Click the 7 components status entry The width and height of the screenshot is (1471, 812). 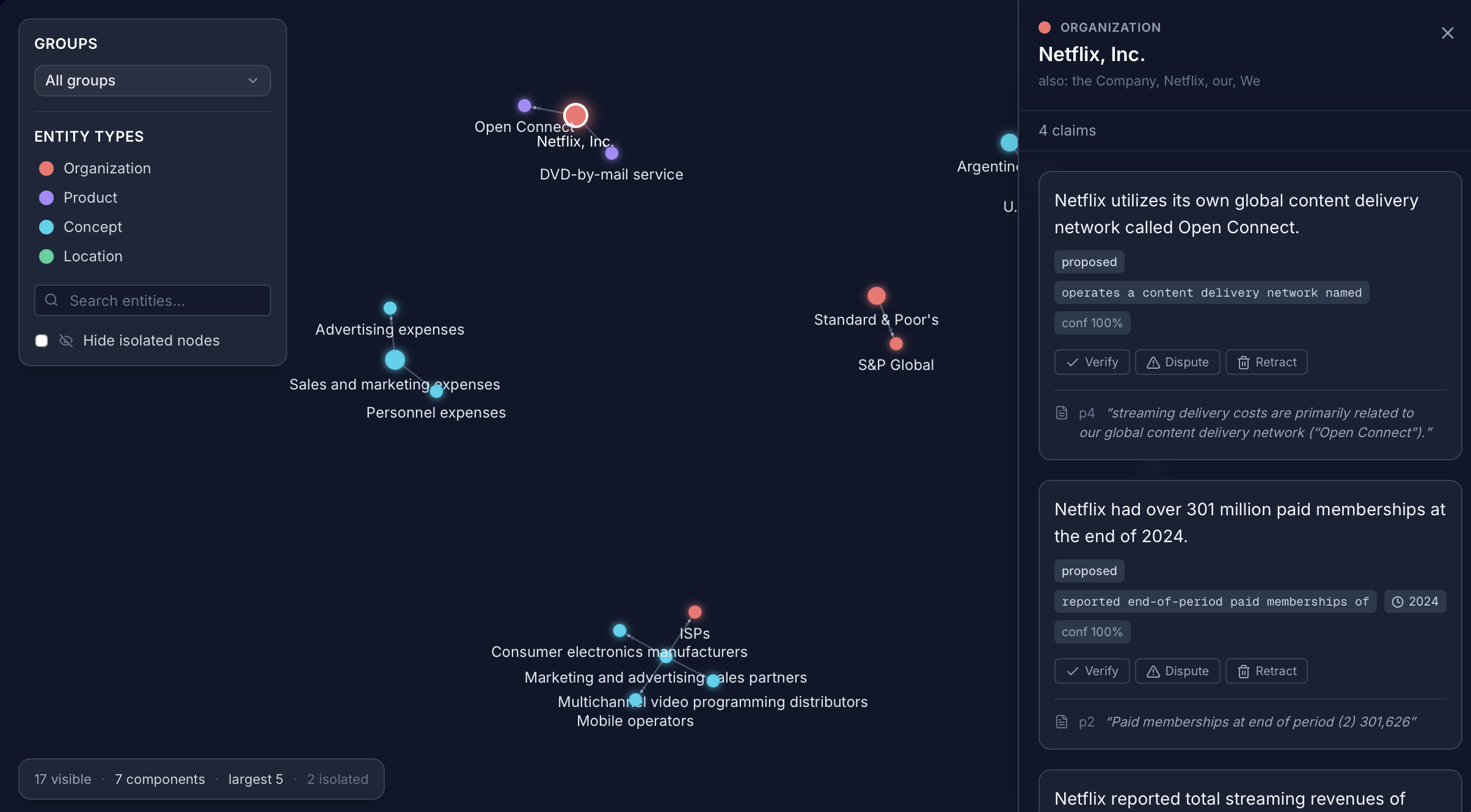click(x=159, y=779)
